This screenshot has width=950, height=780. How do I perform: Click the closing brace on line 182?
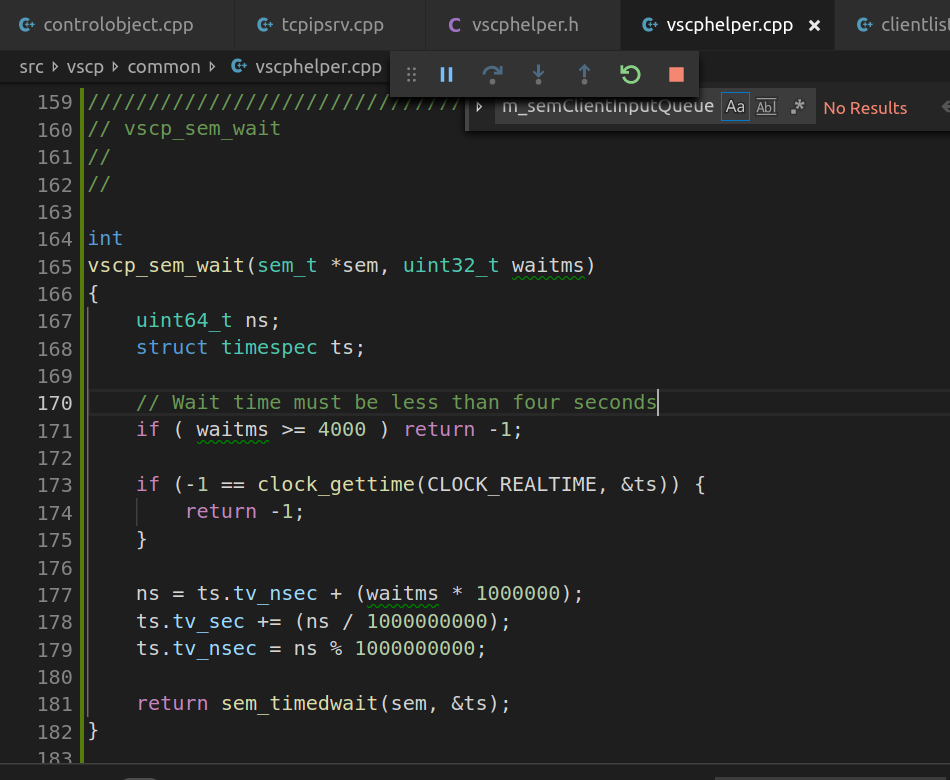click(x=93, y=731)
